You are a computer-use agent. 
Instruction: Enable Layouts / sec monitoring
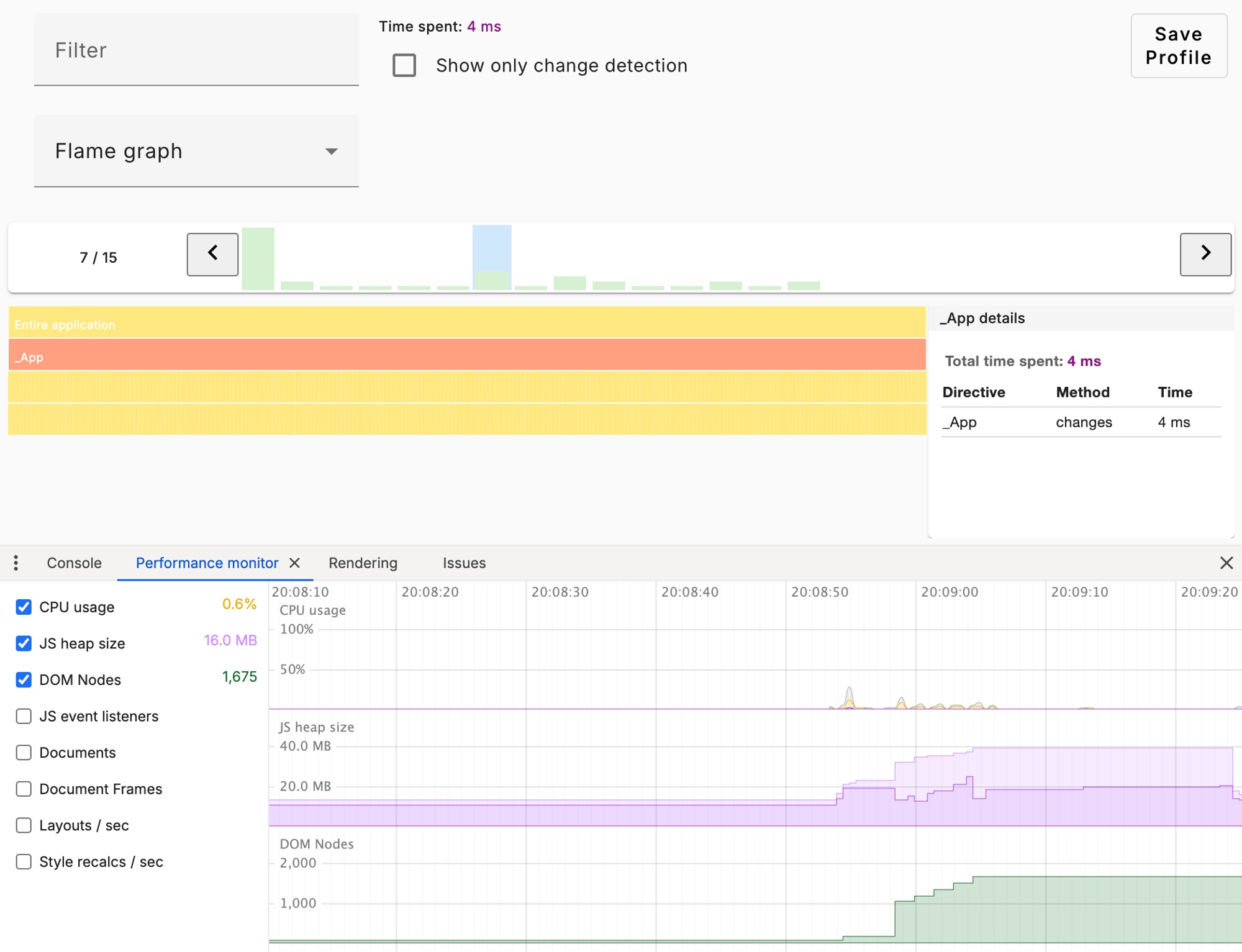[x=24, y=825]
